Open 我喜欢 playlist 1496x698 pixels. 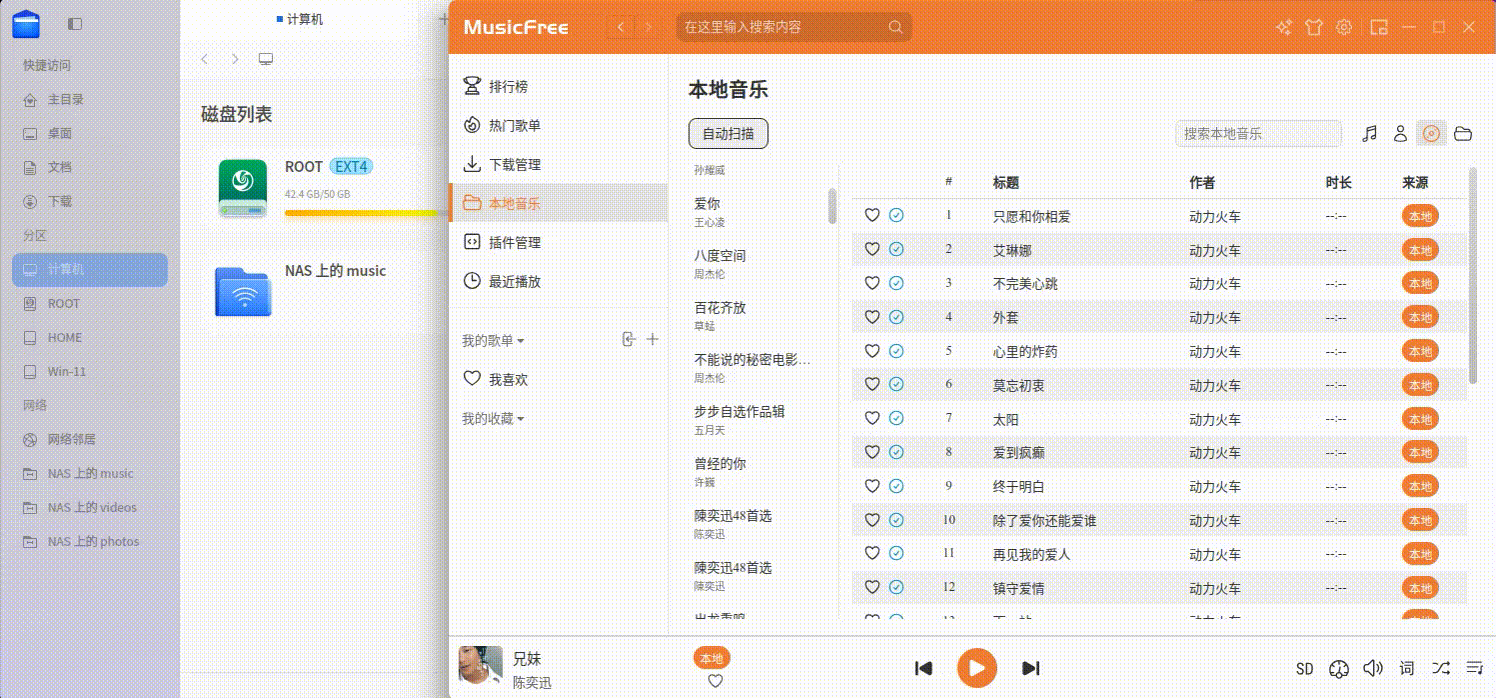(558, 380)
